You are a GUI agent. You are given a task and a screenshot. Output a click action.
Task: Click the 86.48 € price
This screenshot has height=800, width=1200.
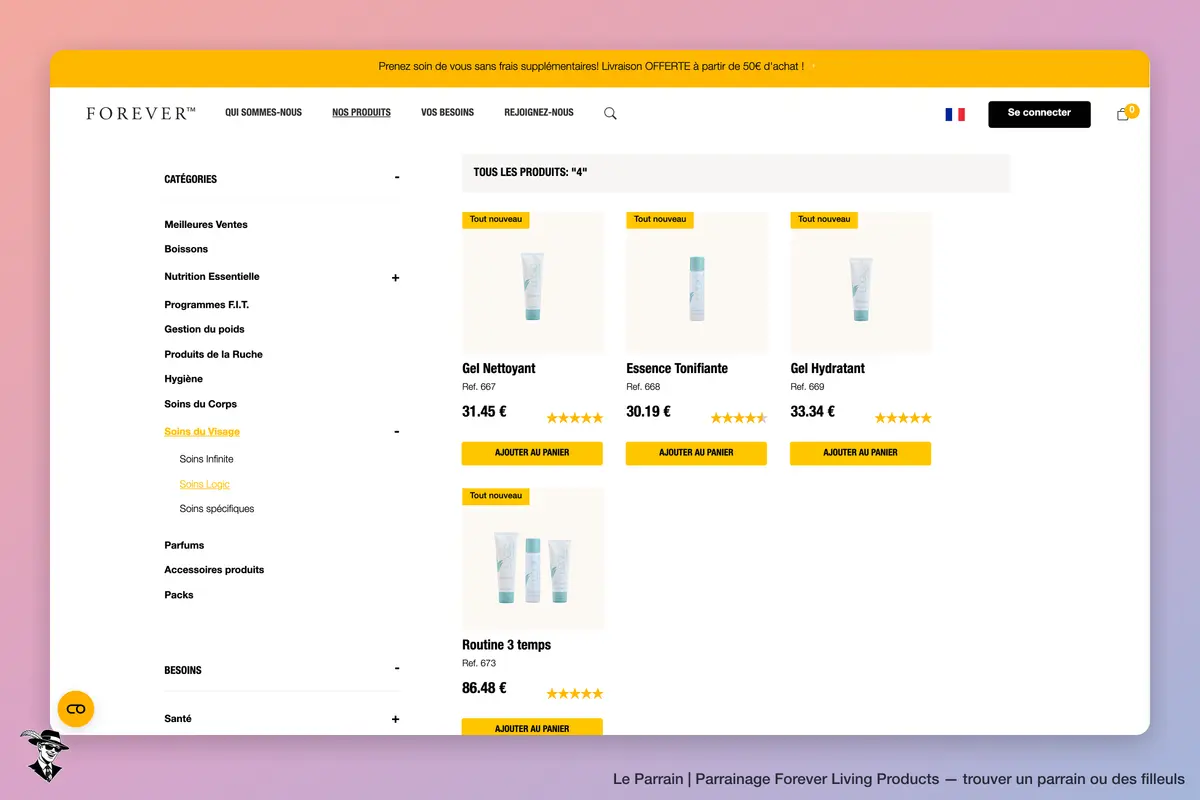(484, 688)
